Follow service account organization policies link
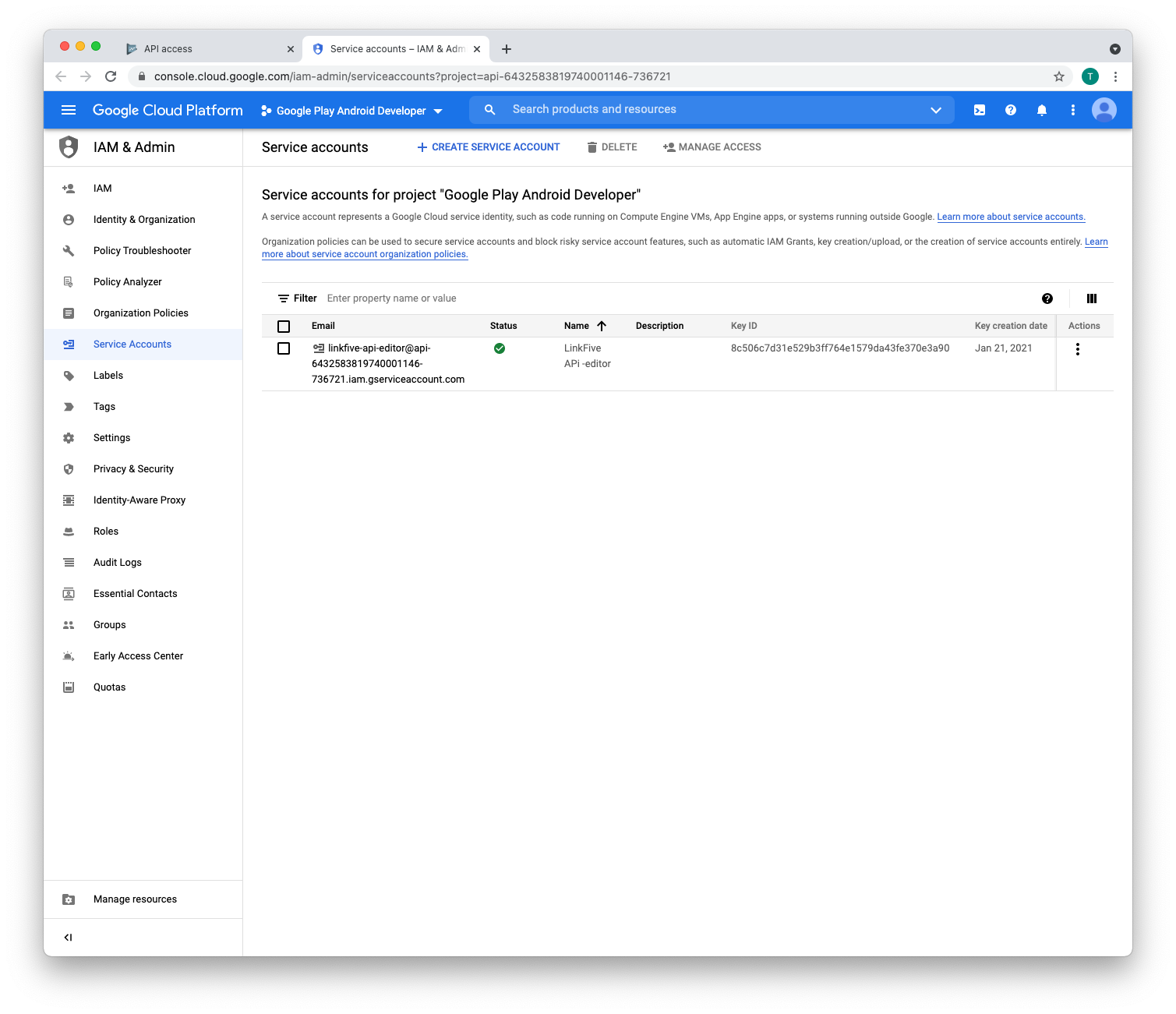The height and width of the screenshot is (1014, 1176). click(x=365, y=254)
